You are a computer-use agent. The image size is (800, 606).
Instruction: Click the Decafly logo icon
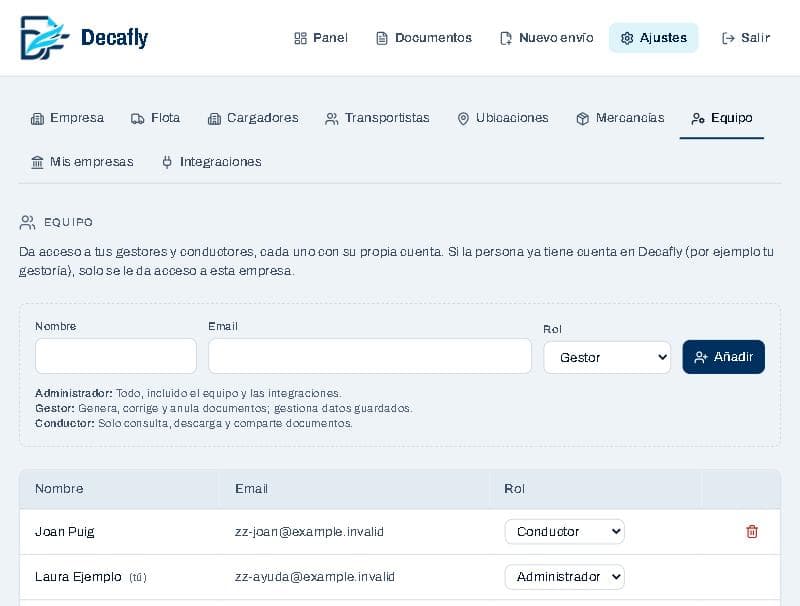click(x=44, y=38)
